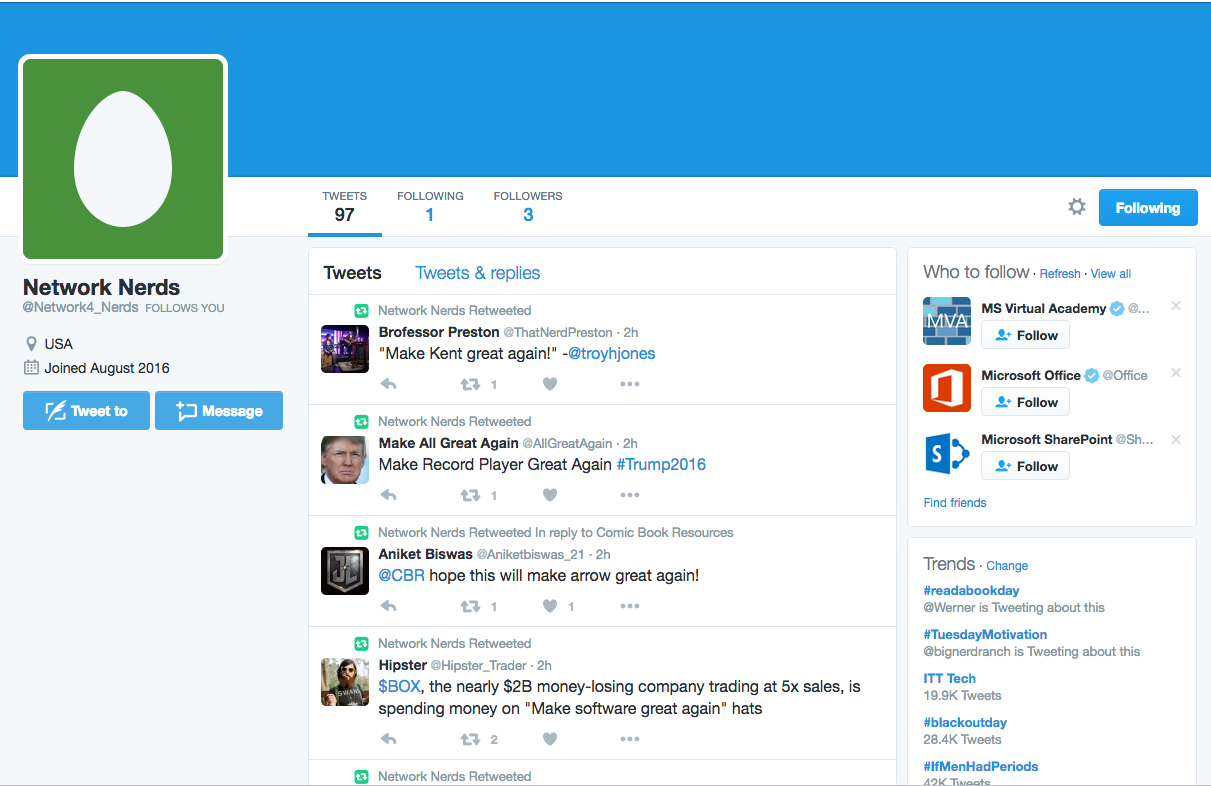Reply to Aniket Biswas tweet
This screenshot has width=1211, height=786.
click(x=389, y=606)
